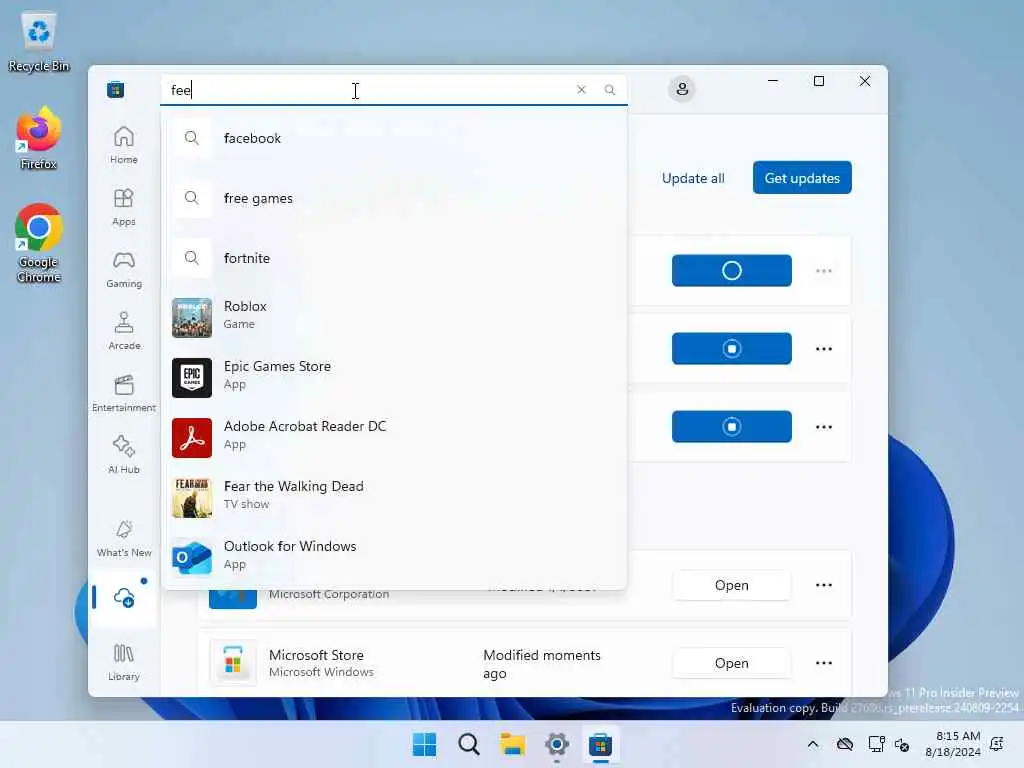Image resolution: width=1024 pixels, height=768 pixels.
Task: Open taskbar Search
Action: pyautogui.click(x=468, y=744)
